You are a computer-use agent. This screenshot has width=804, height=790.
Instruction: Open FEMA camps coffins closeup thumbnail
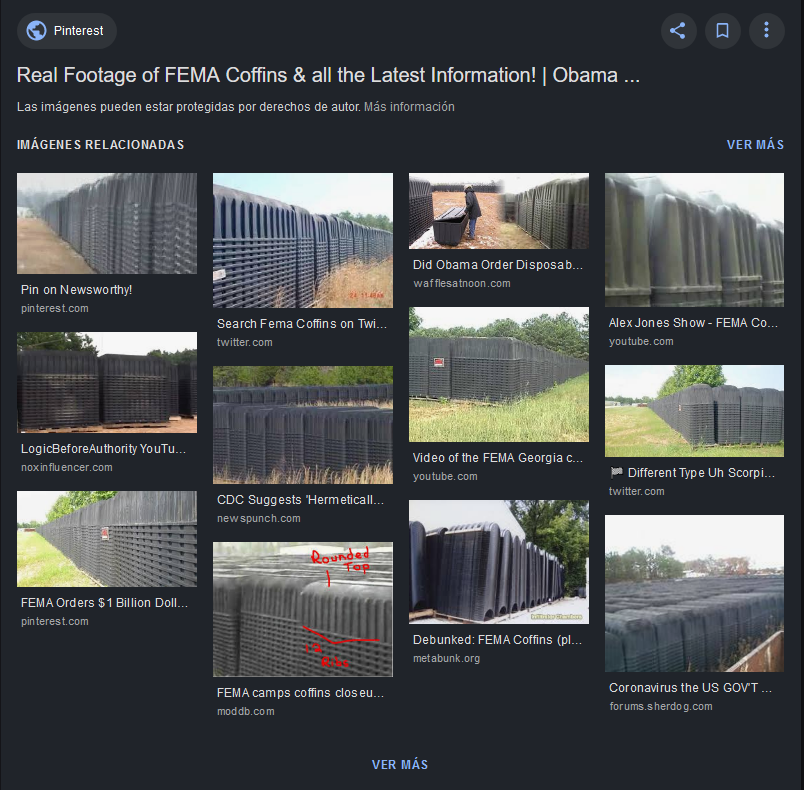(303, 610)
